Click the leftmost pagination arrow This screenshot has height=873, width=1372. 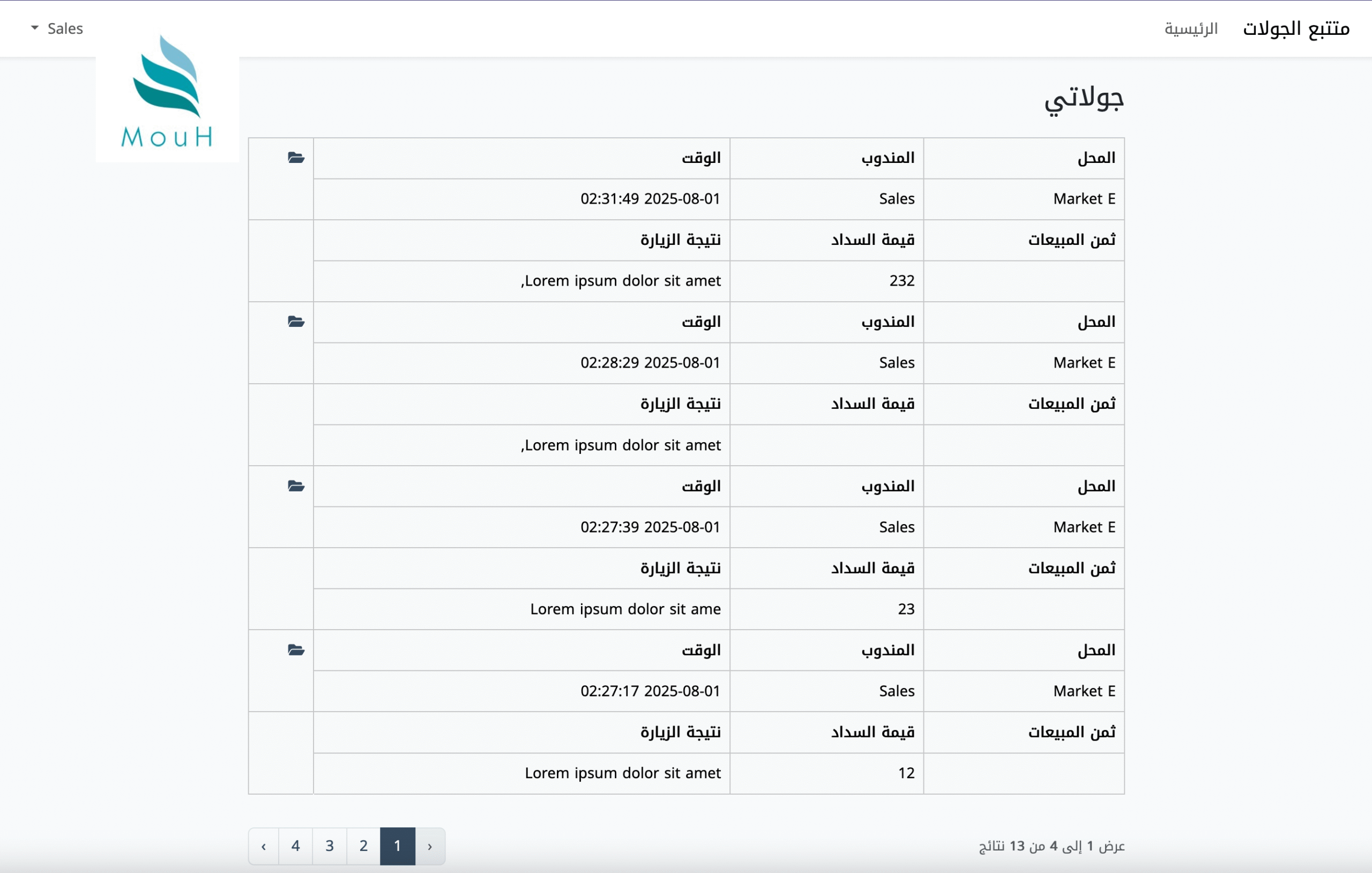[263, 846]
